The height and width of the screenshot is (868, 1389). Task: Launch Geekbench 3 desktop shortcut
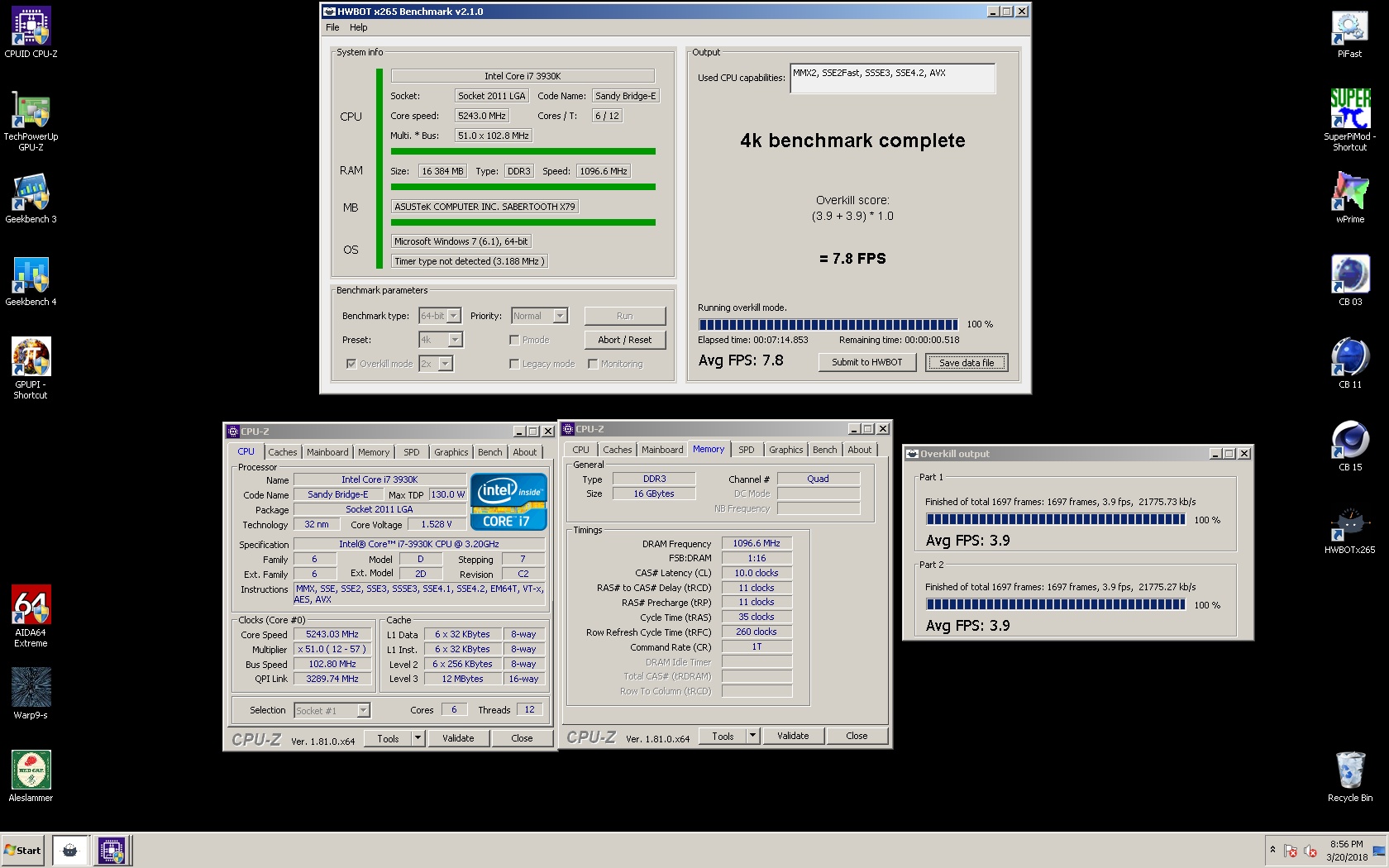point(31,198)
